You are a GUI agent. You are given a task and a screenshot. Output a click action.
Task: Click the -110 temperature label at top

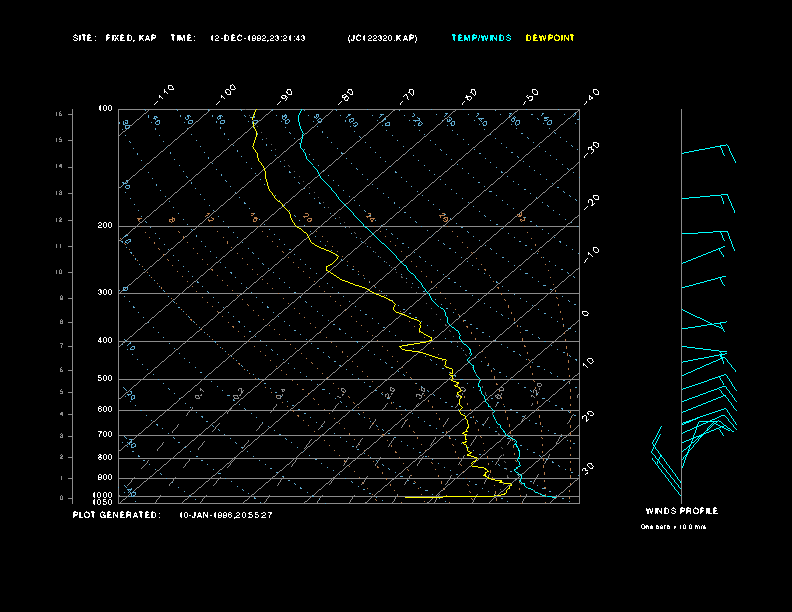click(x=164, y=94)
